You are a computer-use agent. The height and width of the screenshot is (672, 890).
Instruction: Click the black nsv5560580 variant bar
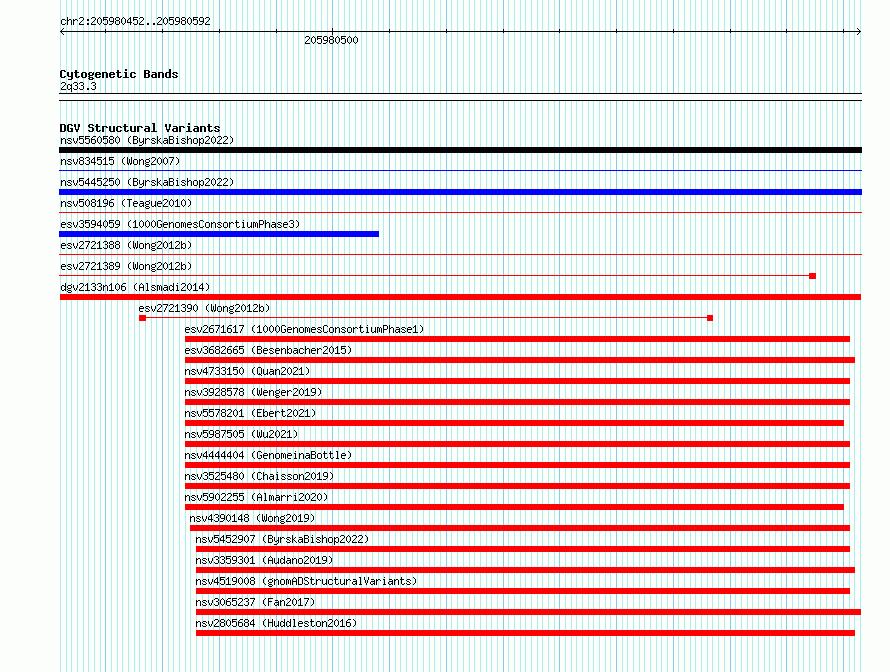coord(460,150)
